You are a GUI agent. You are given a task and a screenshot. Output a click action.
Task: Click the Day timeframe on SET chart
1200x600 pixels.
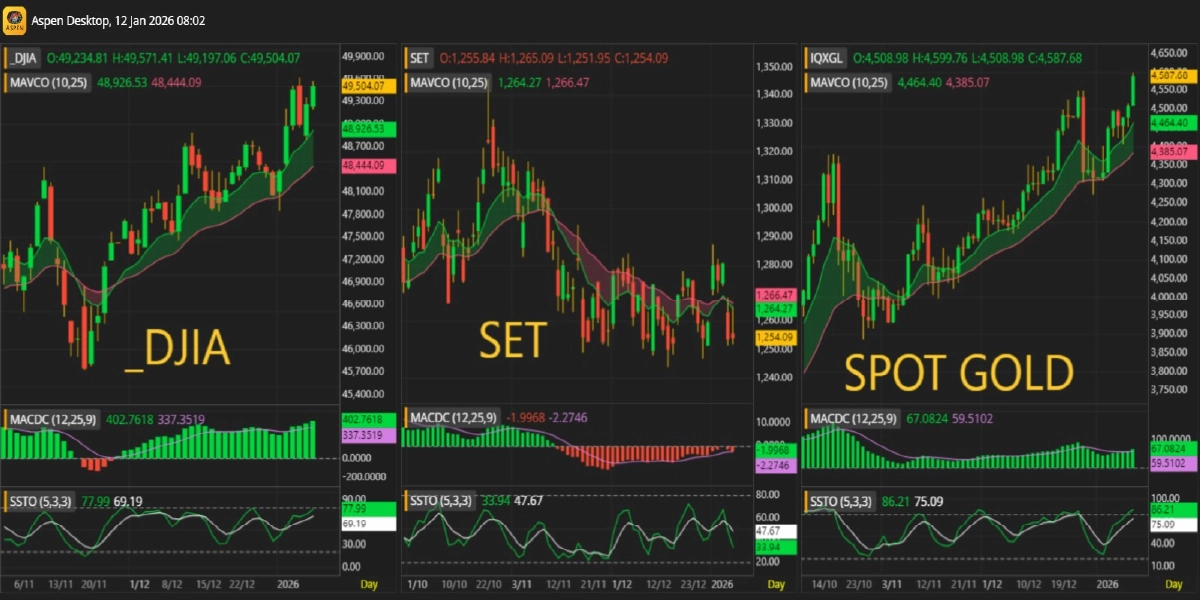coord(776,583)
